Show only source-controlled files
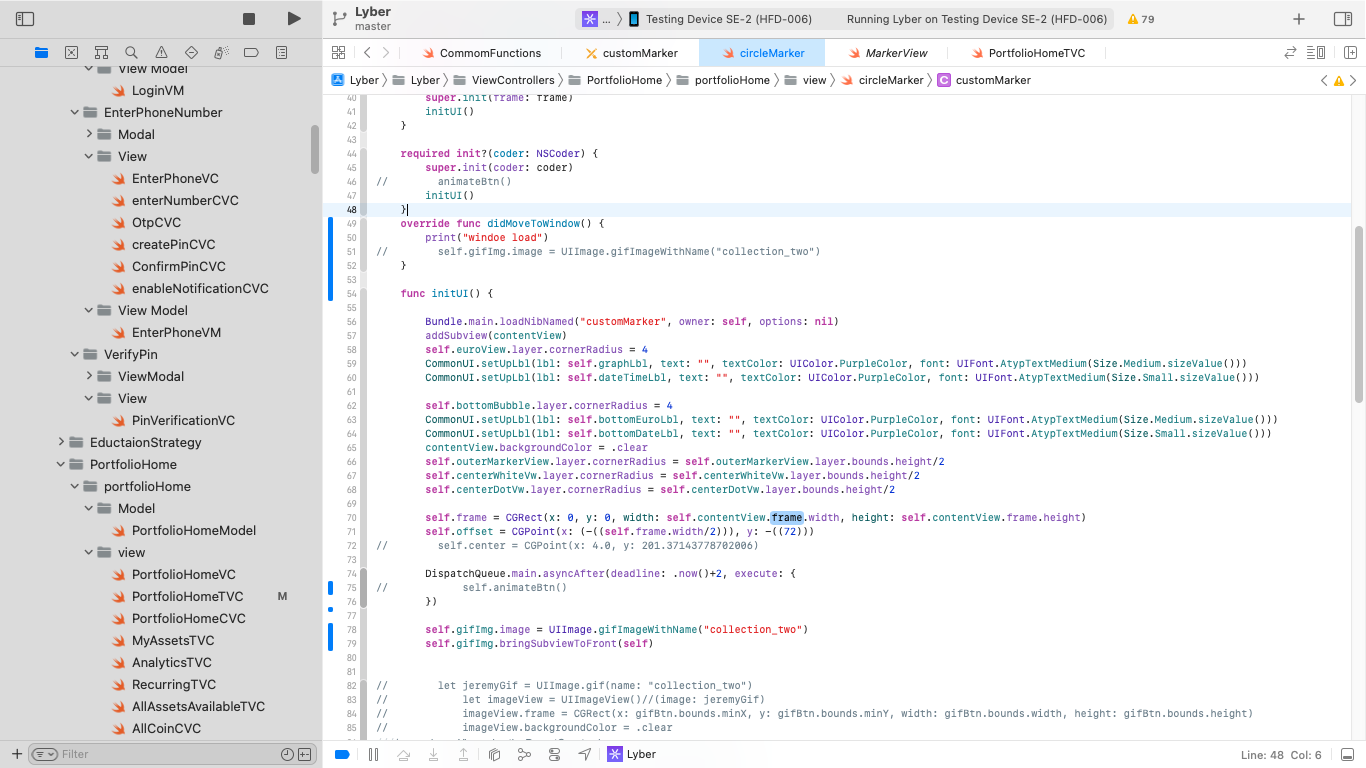The image size is (1366, 768). pos(304,754)
